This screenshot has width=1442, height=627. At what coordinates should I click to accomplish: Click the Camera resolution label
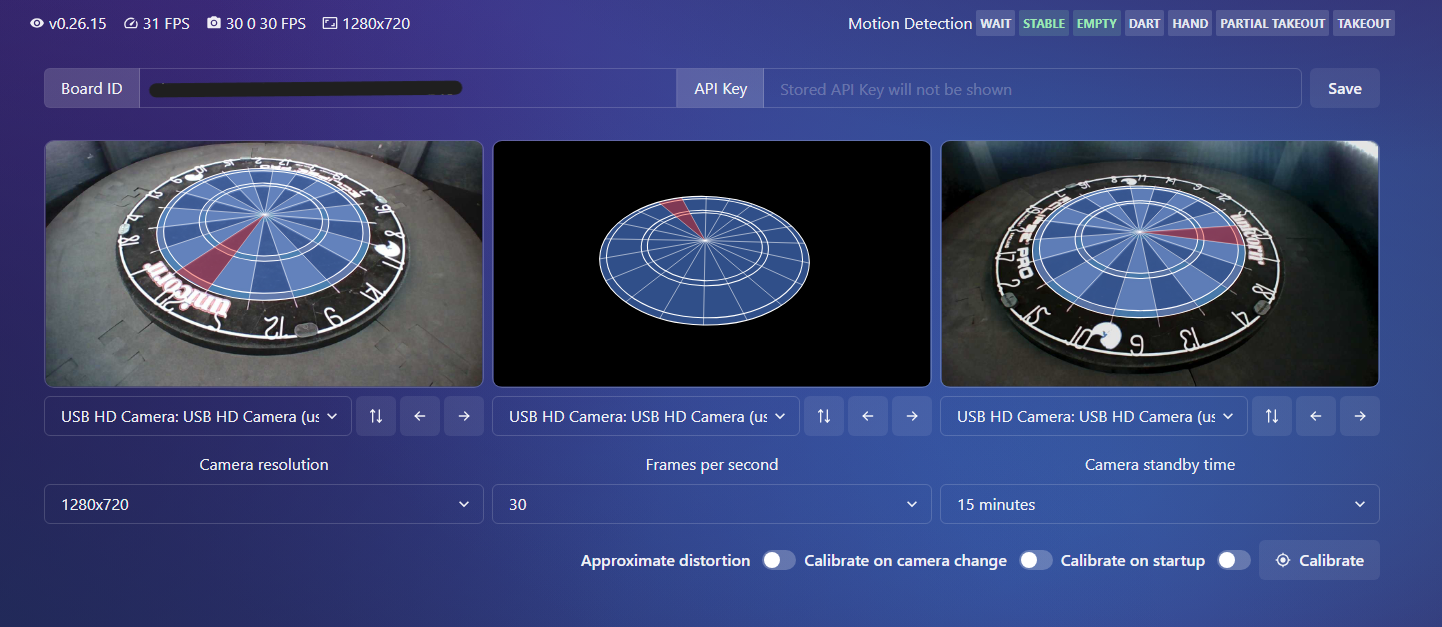tap(264, 464)
